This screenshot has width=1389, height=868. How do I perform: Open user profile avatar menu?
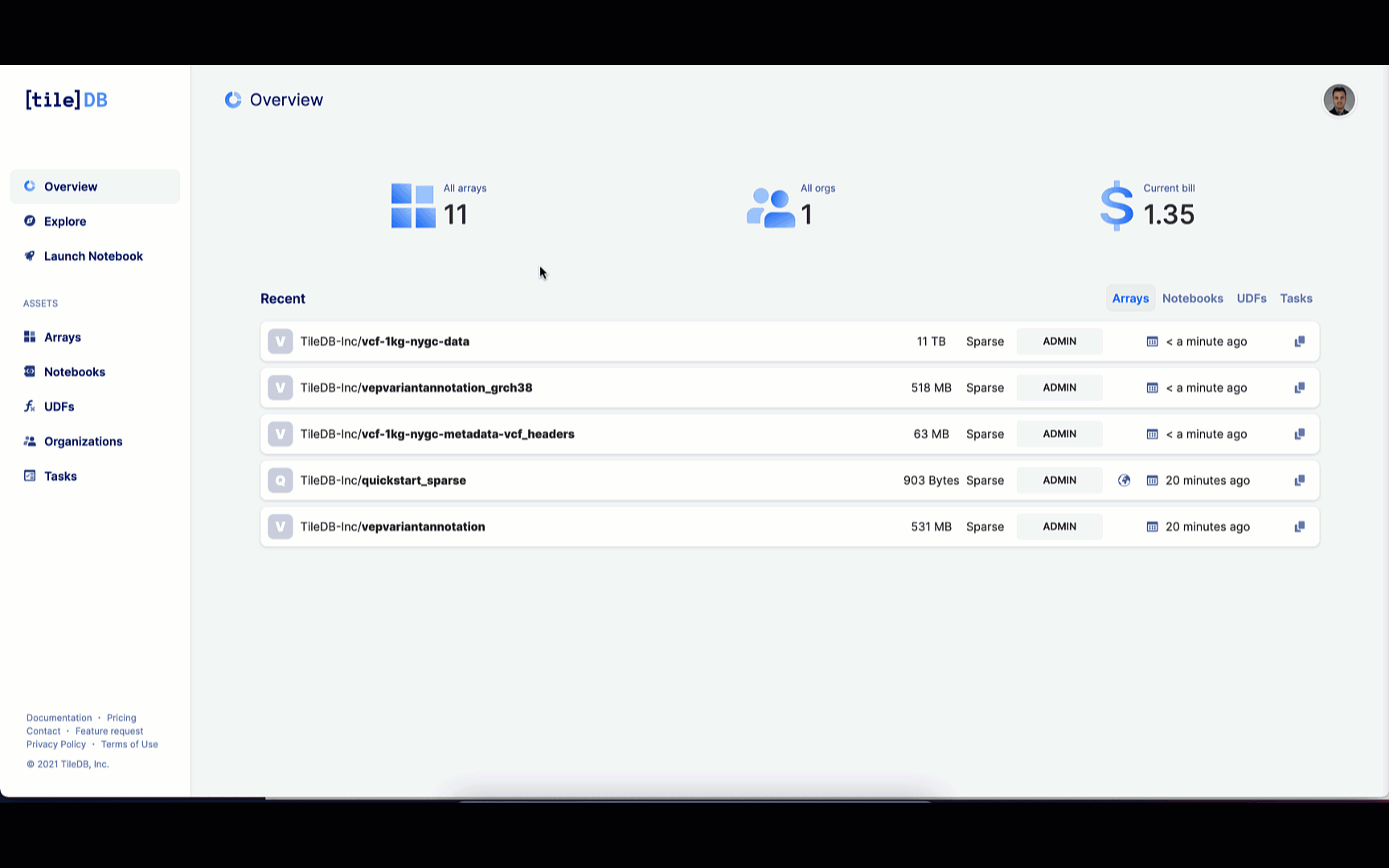click(1338, 100)
